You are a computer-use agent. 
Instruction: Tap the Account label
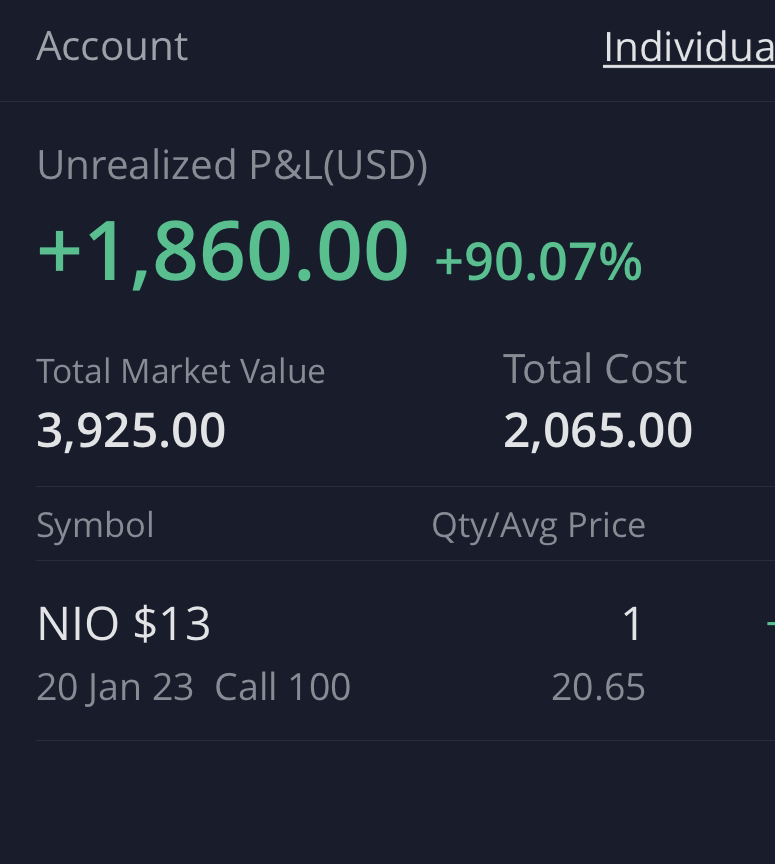(112, 46)
